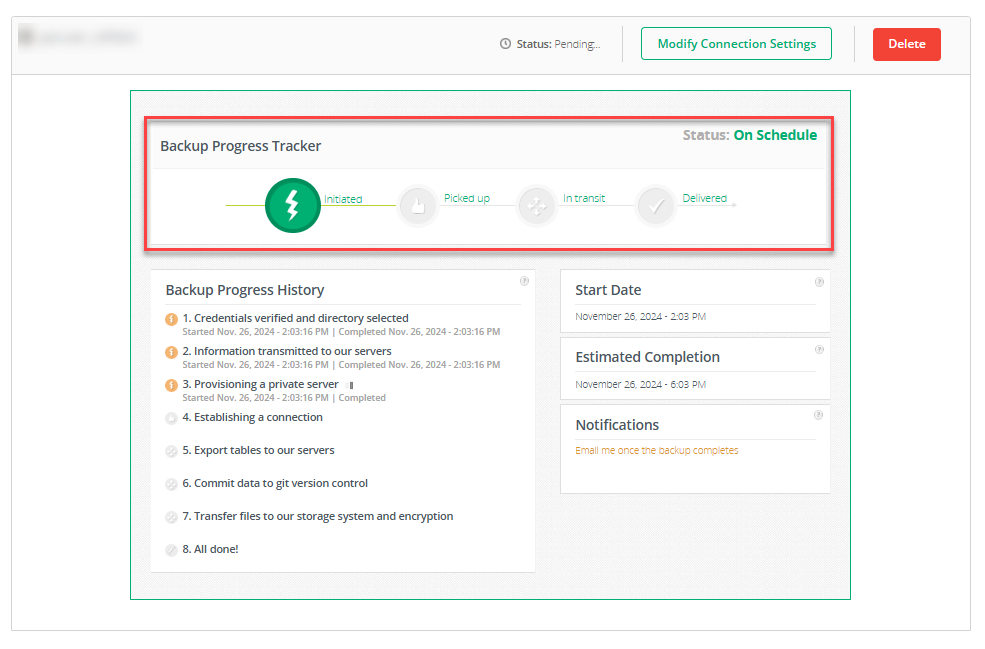Click the Delivered stage label
This screenshot has height=649, width=985.
(x=704, y=199)
